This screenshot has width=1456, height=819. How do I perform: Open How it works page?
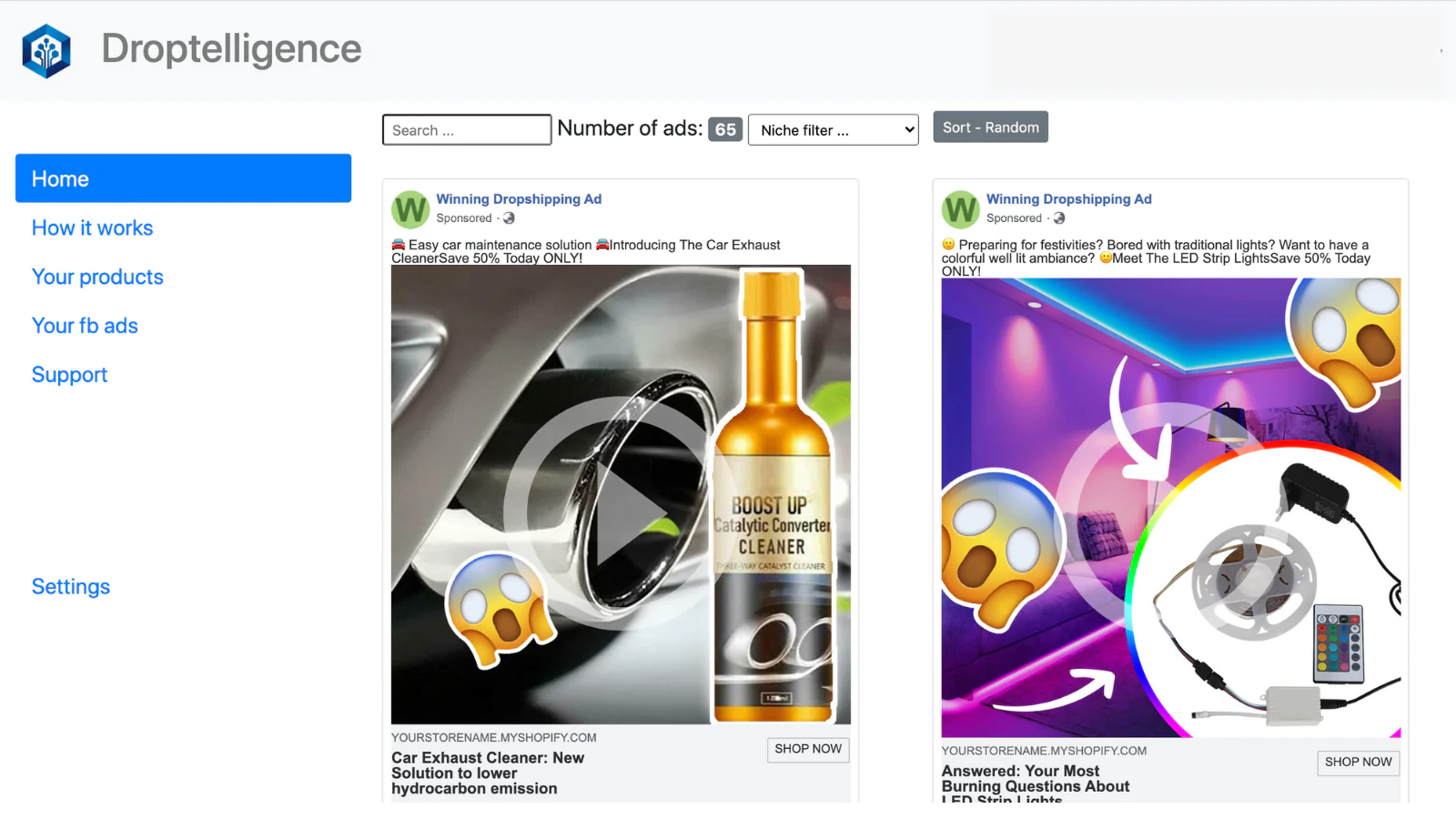pos(92,227)
